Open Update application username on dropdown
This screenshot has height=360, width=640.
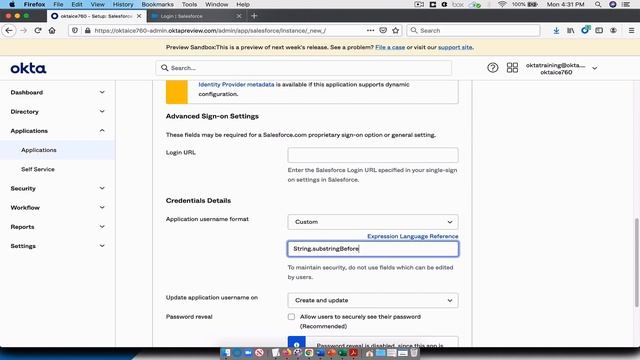(x=373, y=300)
